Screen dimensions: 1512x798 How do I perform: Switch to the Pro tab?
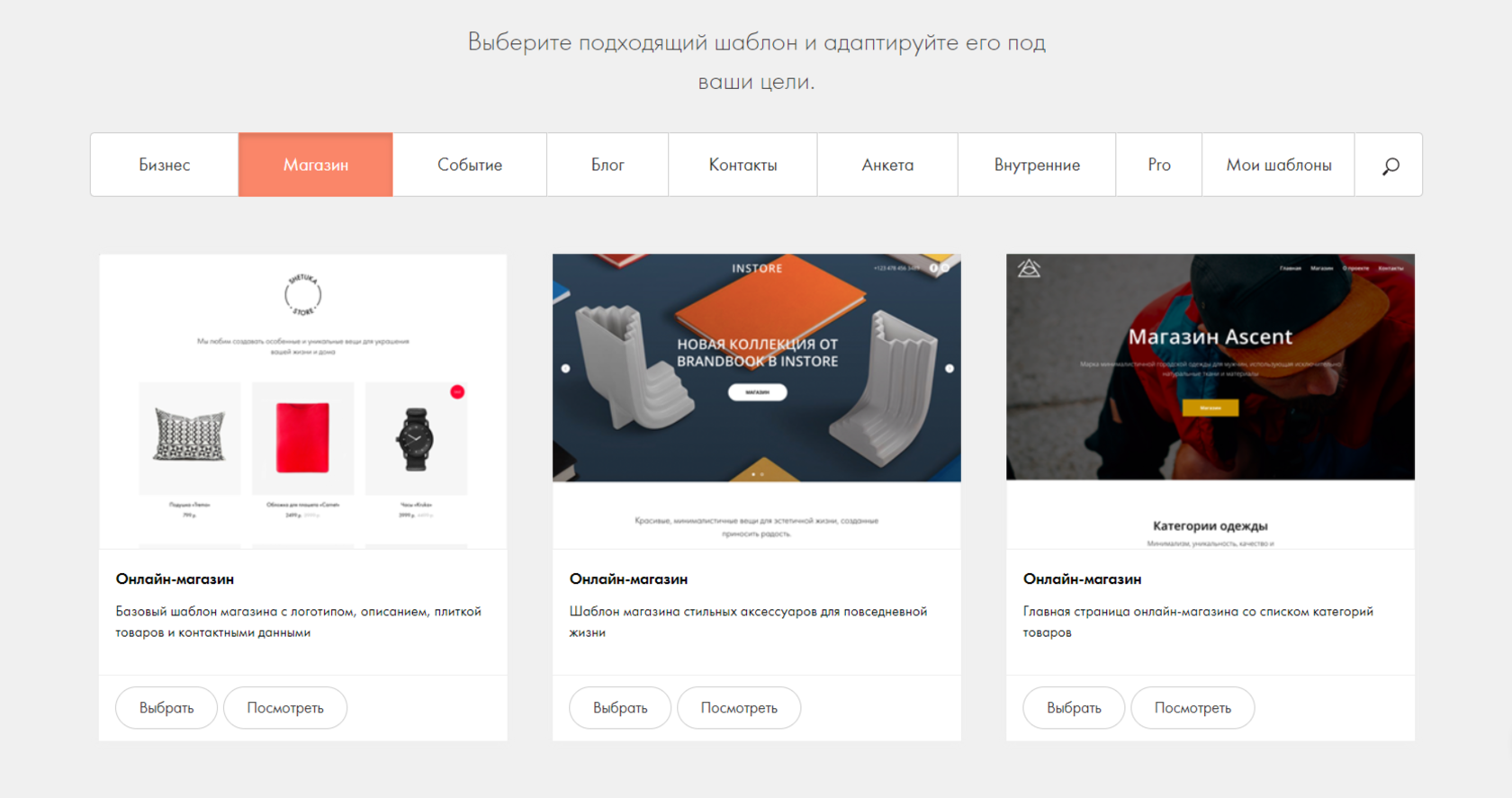[x=1159, y=166]
